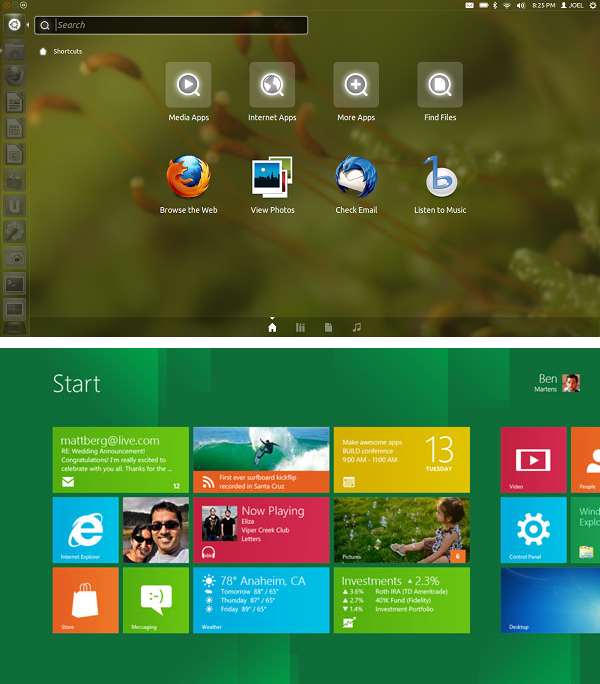The width and height of the screenshot is (600, 684).
Task: Click the Ben Martens user account
Action: [559, 383]
